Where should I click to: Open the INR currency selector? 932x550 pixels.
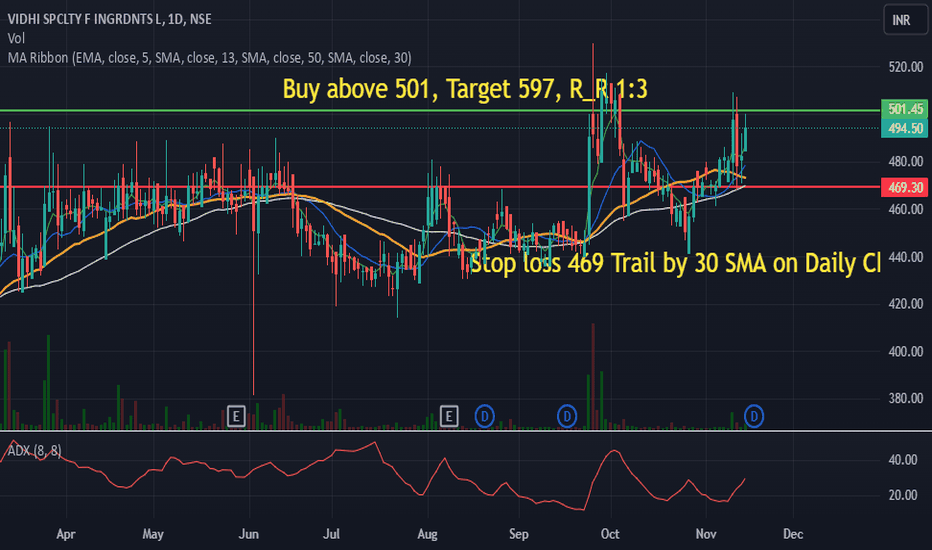904,20
